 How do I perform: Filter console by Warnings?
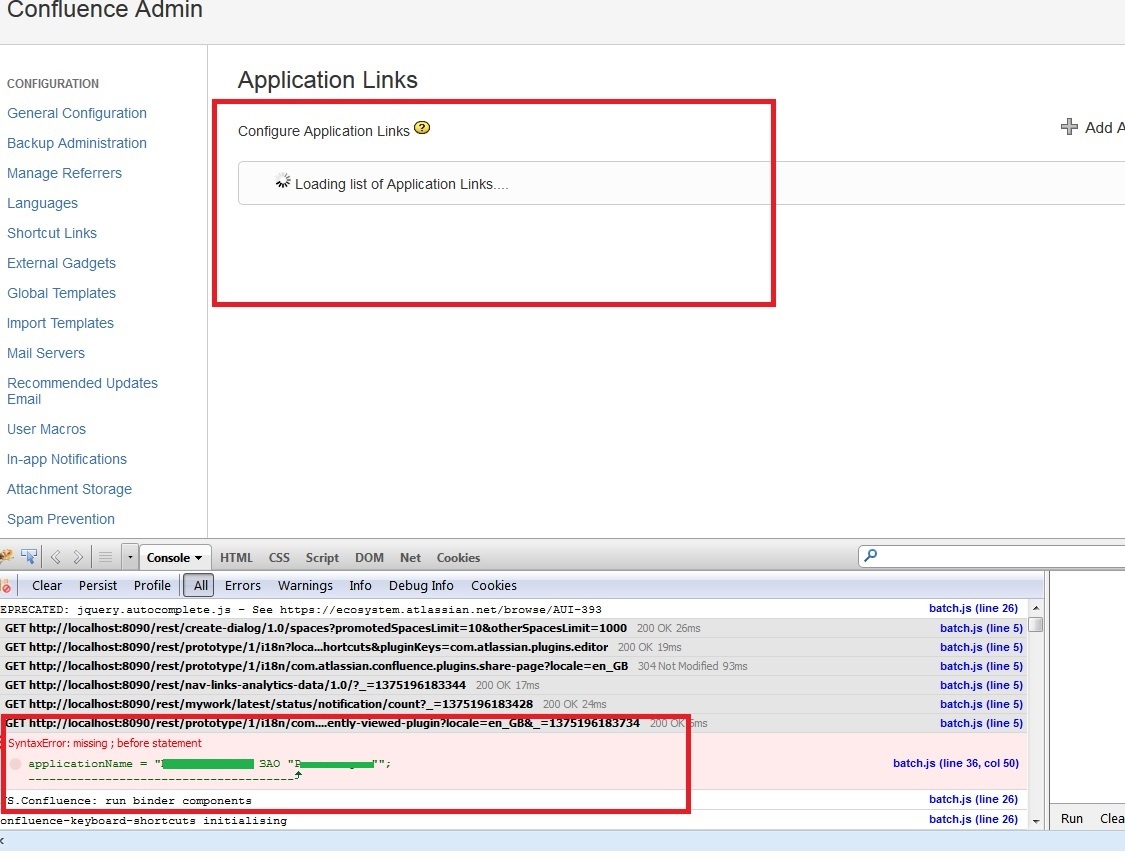[305, 586]
